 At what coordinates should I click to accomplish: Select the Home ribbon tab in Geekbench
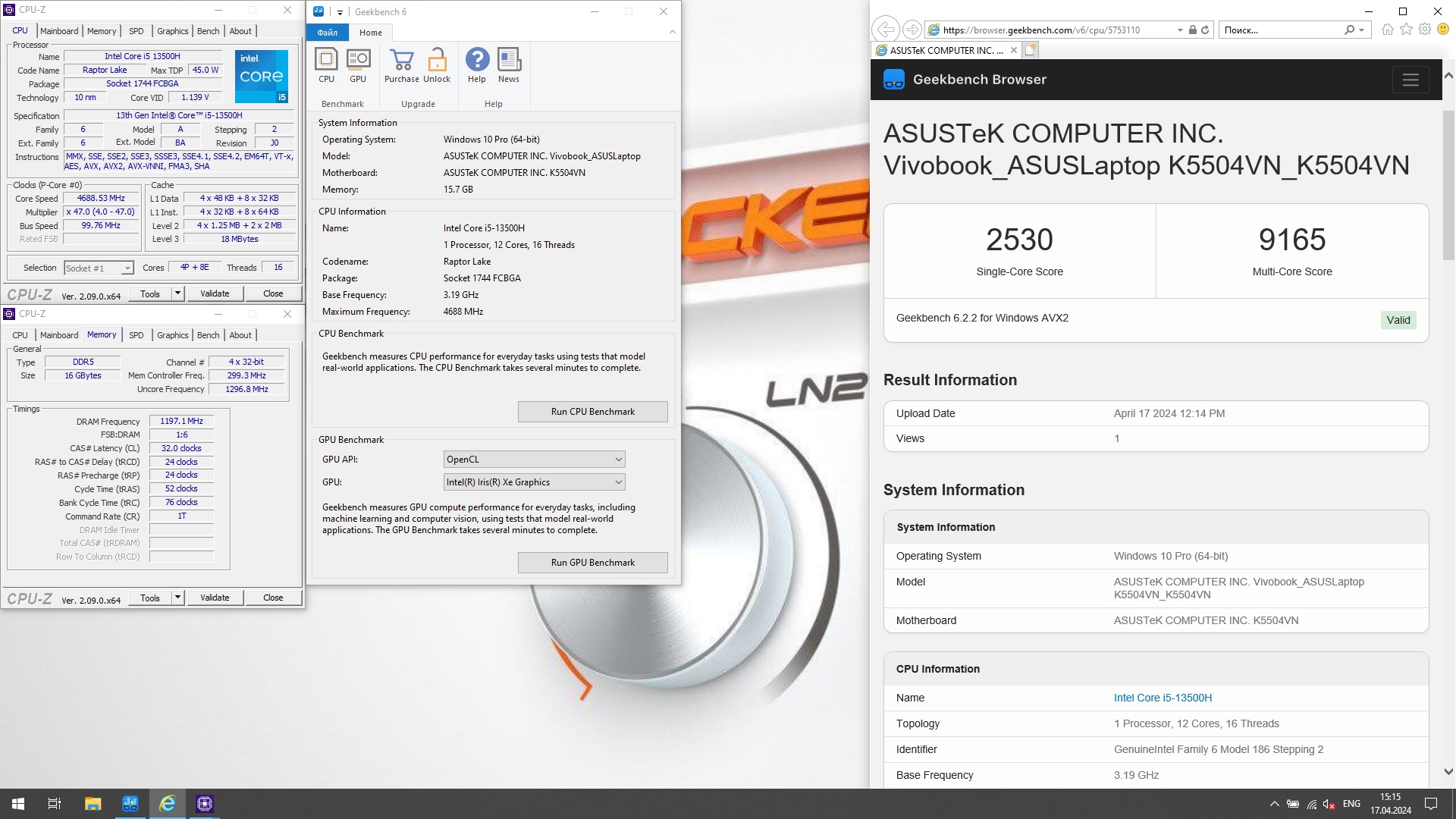click(371, 33)
